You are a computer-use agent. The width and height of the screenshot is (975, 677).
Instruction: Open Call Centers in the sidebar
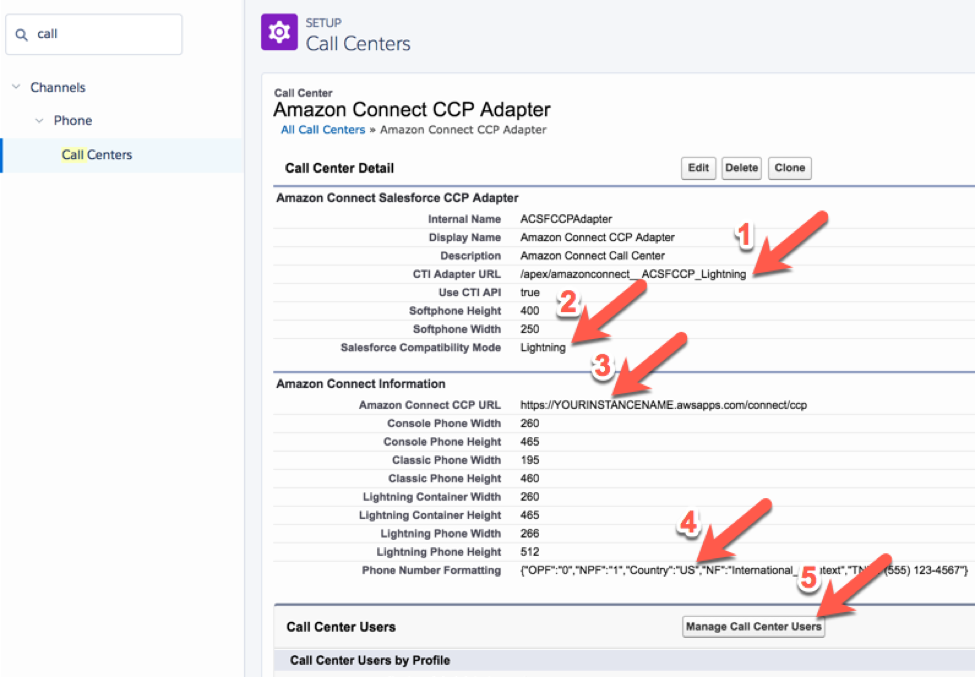pyautogui.click(x=96, y=155)
